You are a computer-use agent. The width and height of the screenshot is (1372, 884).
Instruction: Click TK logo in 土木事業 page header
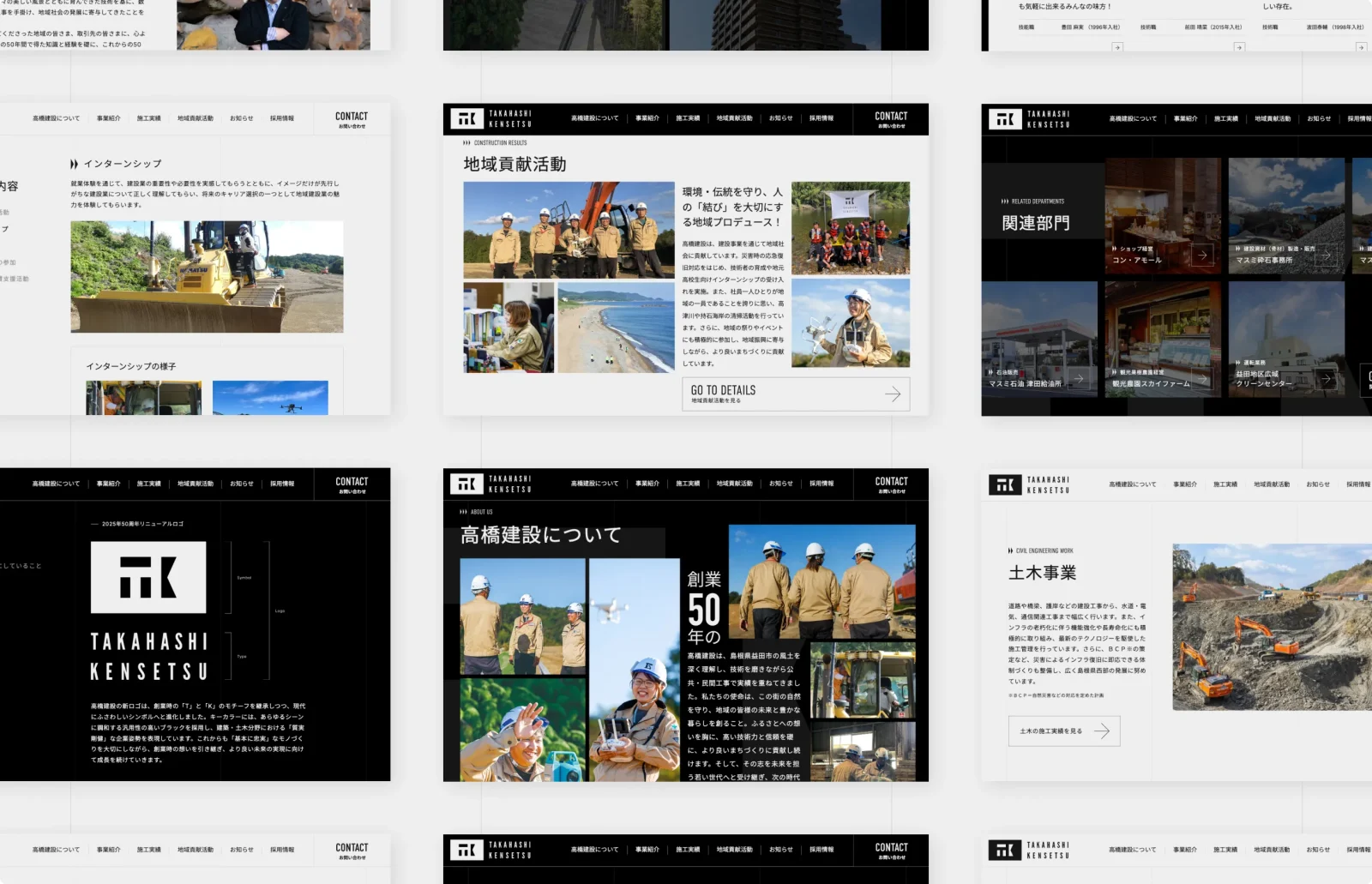click(1005, 485)
